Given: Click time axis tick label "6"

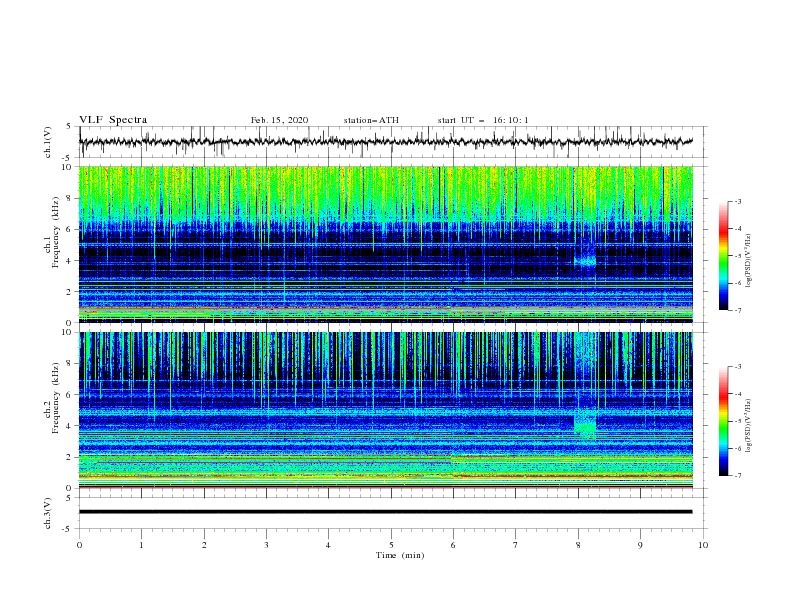Looking at the screenshot, I should 453,545.
